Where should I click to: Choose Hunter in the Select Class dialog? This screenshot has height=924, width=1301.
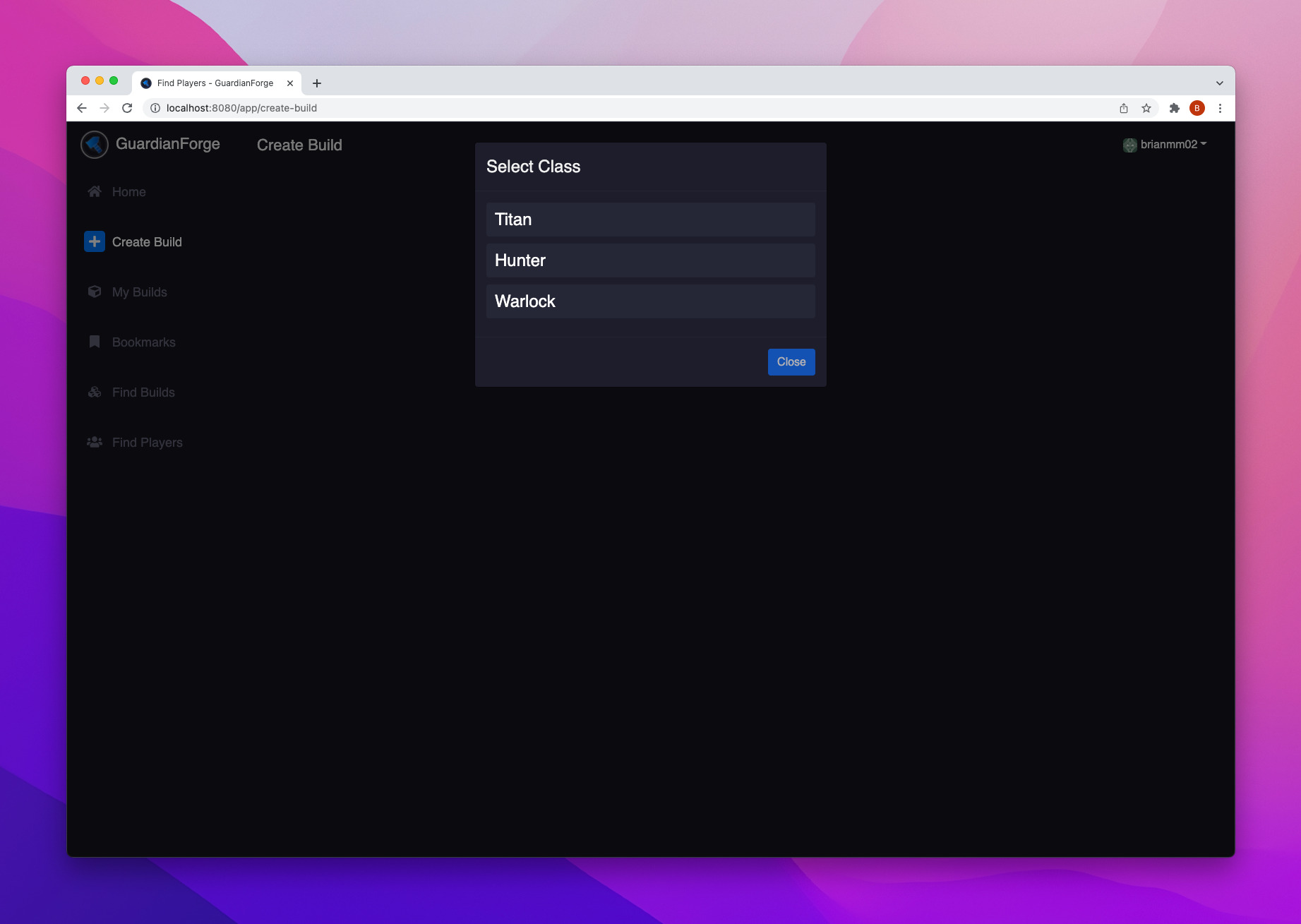650,260
